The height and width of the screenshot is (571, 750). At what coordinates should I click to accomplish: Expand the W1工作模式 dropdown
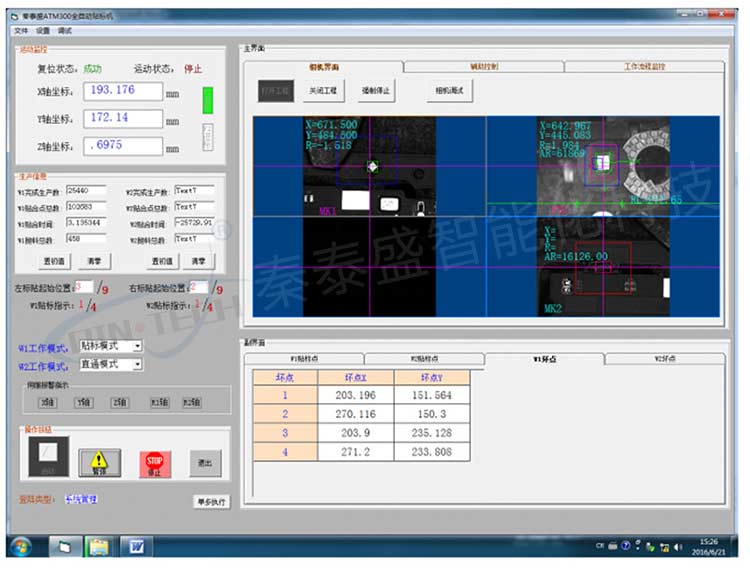click(137, 346)
